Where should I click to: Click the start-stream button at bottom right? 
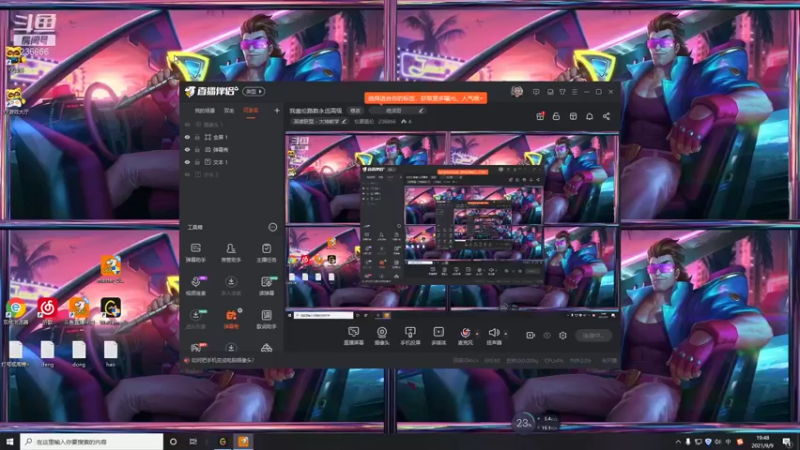[593, 336]
